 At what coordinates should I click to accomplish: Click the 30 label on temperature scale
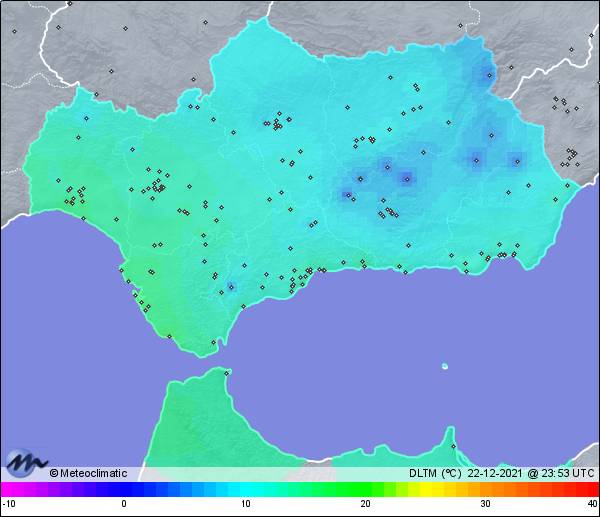tap(485, 504)
